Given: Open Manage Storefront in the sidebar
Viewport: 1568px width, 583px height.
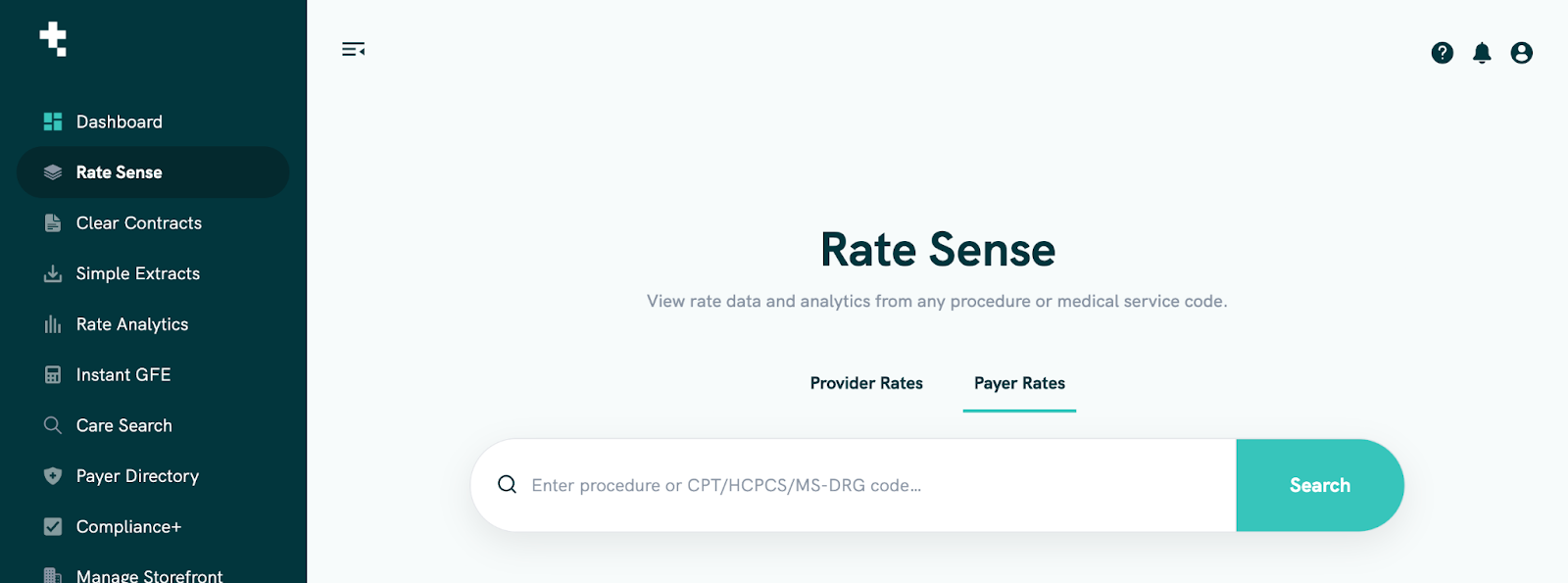Looking at the screenshot, I should pyautogui.click(x=149, y=575).
